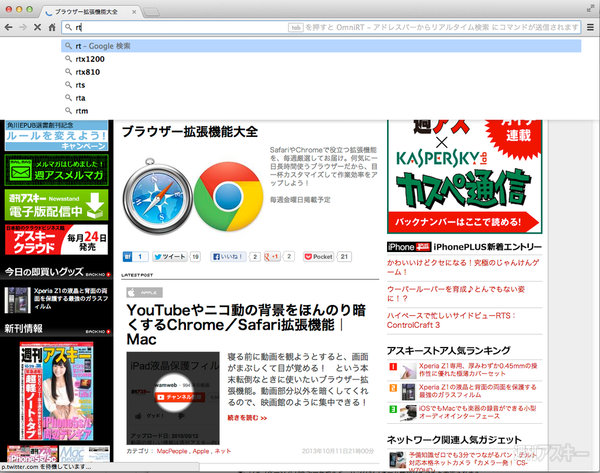Open the ルールを変えよう campaign banner
This screenshot has width=600, height=473.
(x=56, y=135)
